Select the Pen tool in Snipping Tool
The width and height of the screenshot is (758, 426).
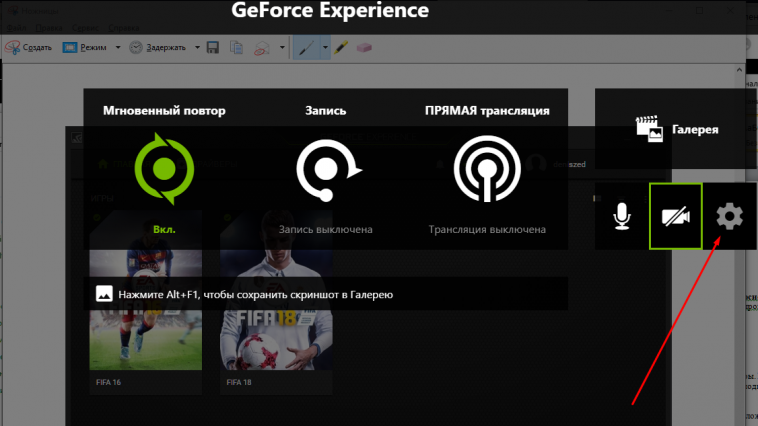(306, 47)
